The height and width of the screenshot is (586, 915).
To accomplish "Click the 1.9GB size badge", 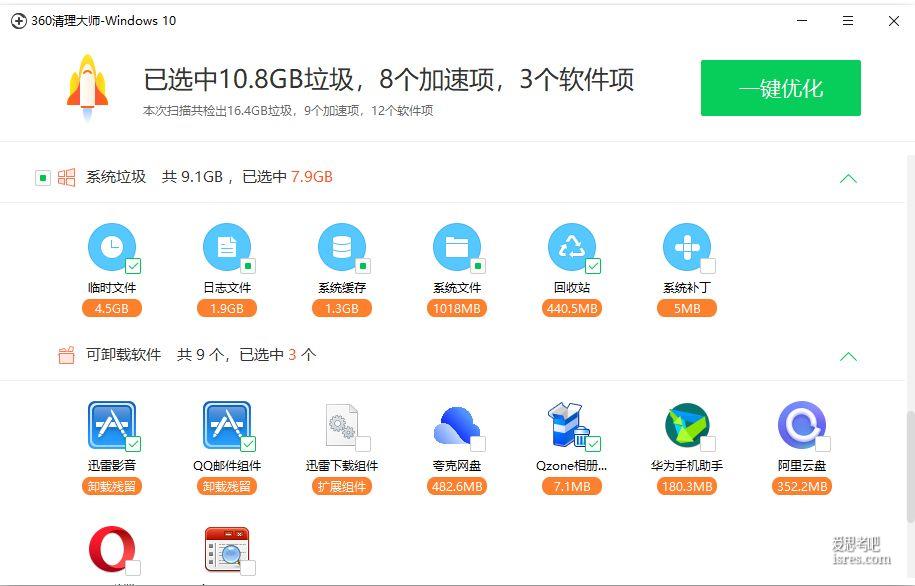I will 226,308.
